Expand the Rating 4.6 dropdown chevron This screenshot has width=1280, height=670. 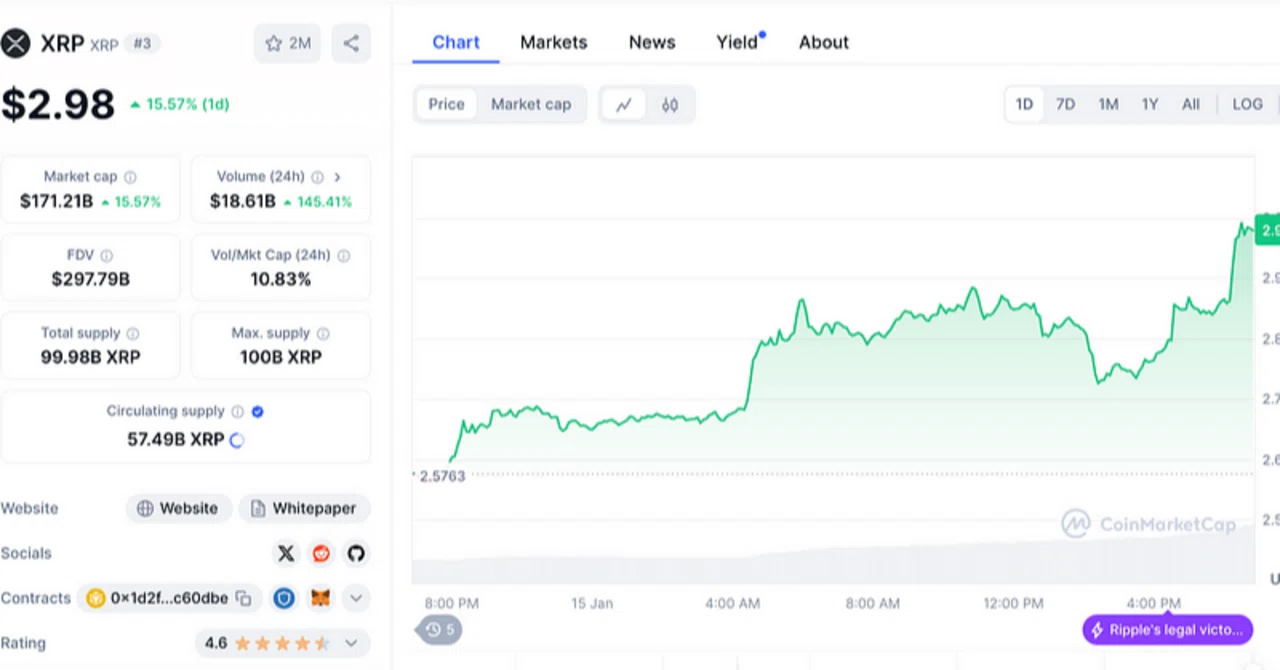coord(351,643)
